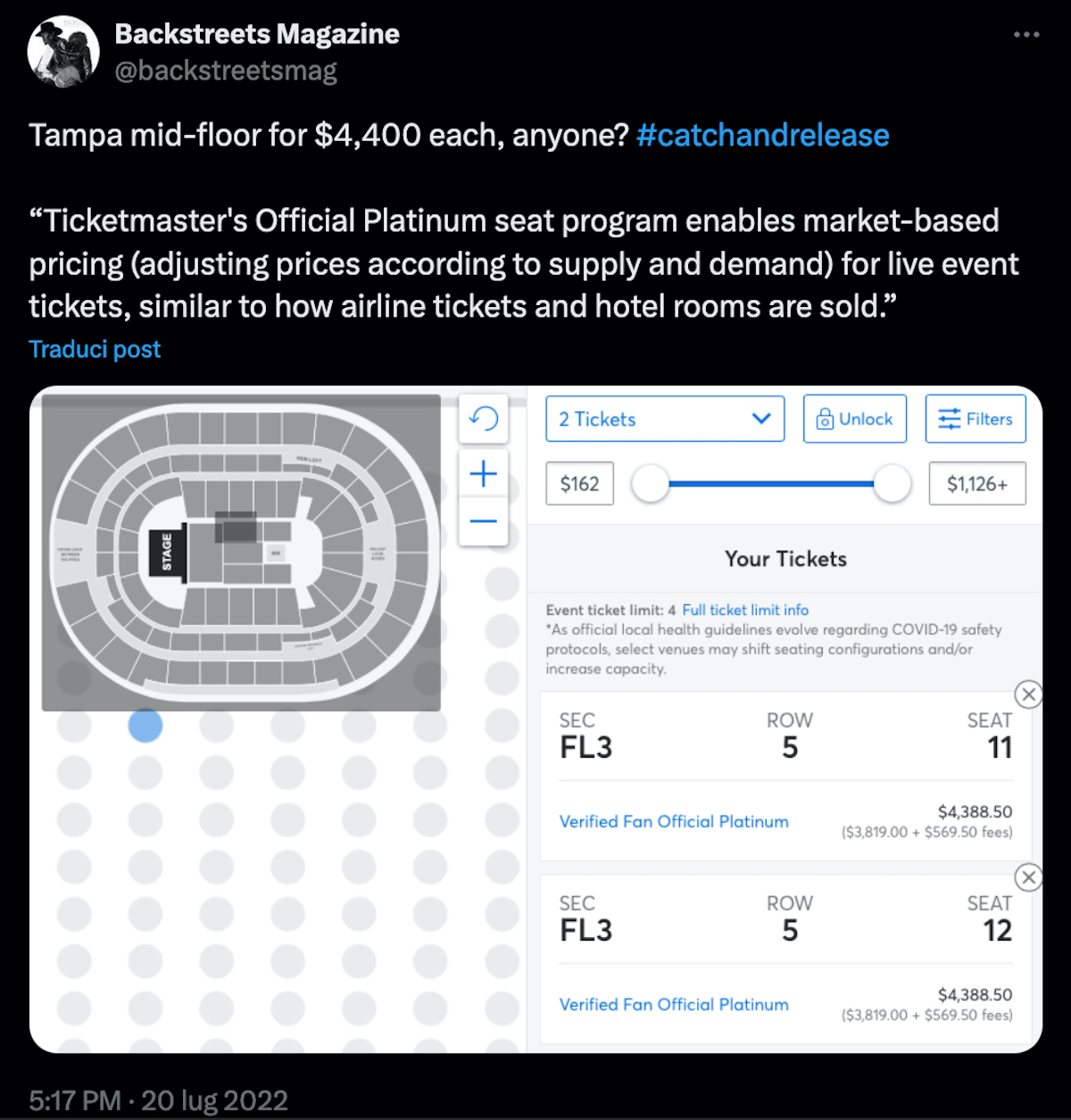Click the $1,126+ maximum price field
1071x1120 pixels.
[x=976, y=484]
